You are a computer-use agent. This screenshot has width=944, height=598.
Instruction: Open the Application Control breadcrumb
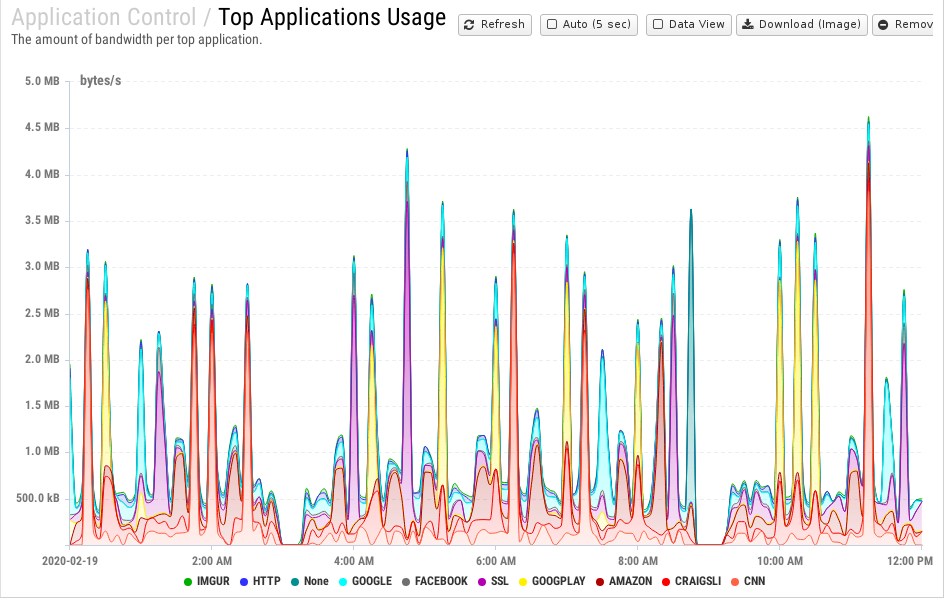(104, 17)
